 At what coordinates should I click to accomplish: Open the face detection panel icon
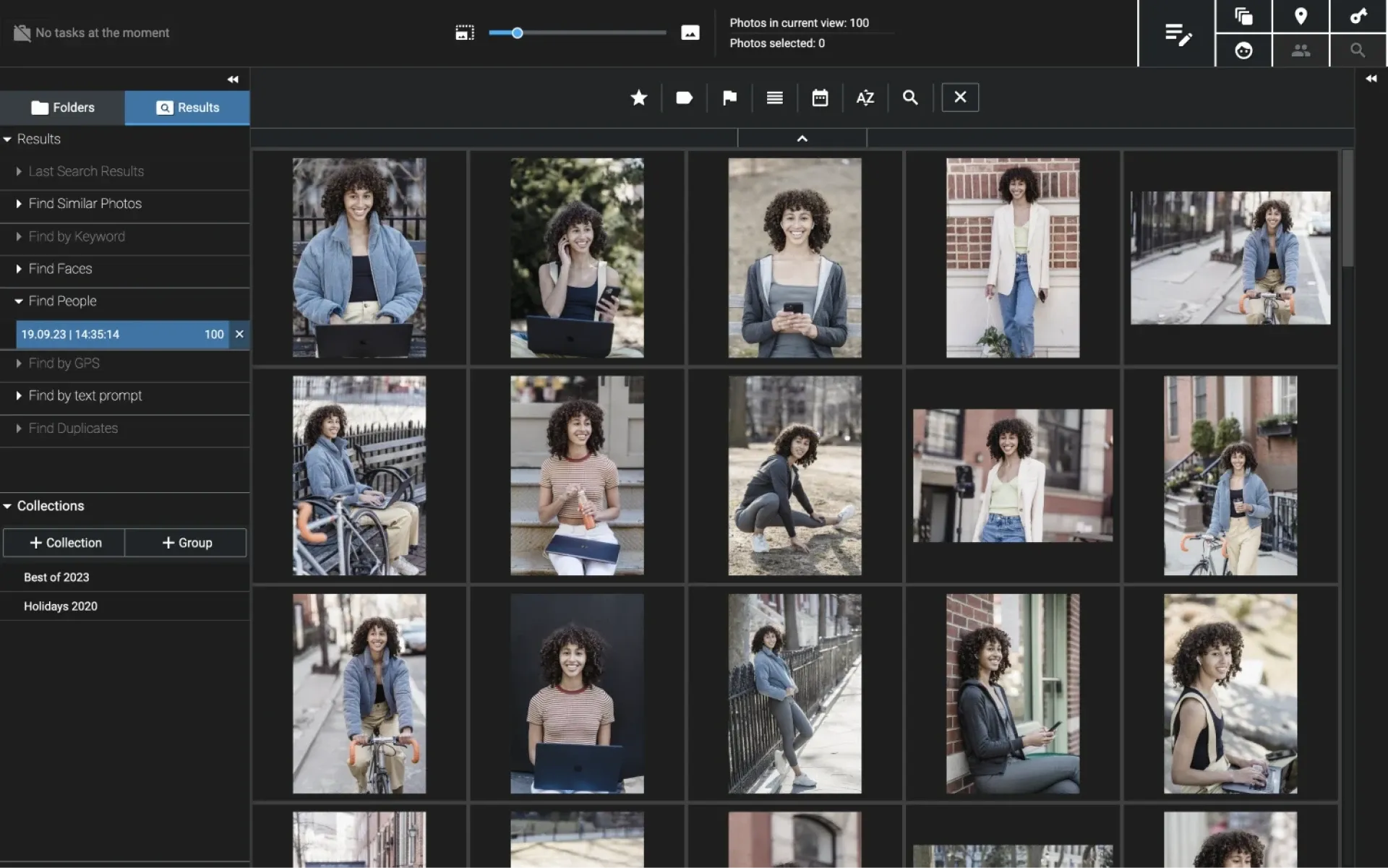tap(1243, 51)
